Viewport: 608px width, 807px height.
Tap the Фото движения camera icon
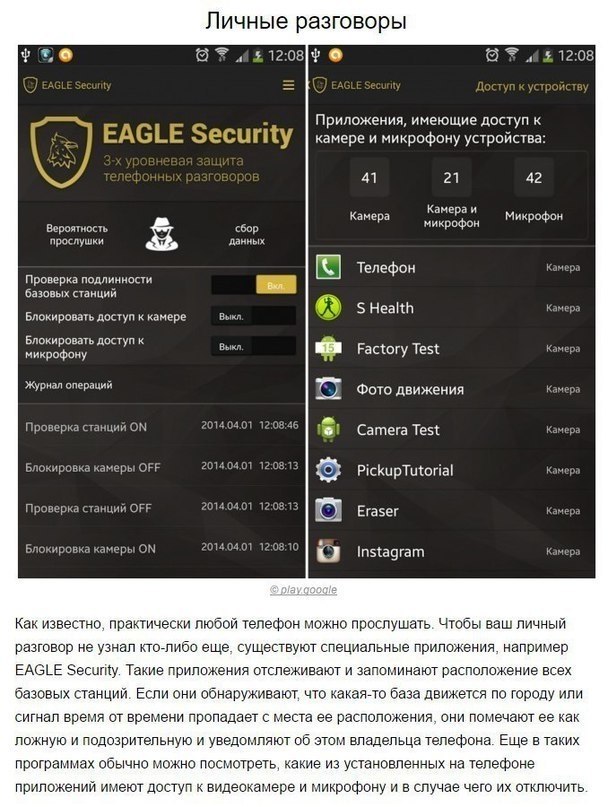328,389
